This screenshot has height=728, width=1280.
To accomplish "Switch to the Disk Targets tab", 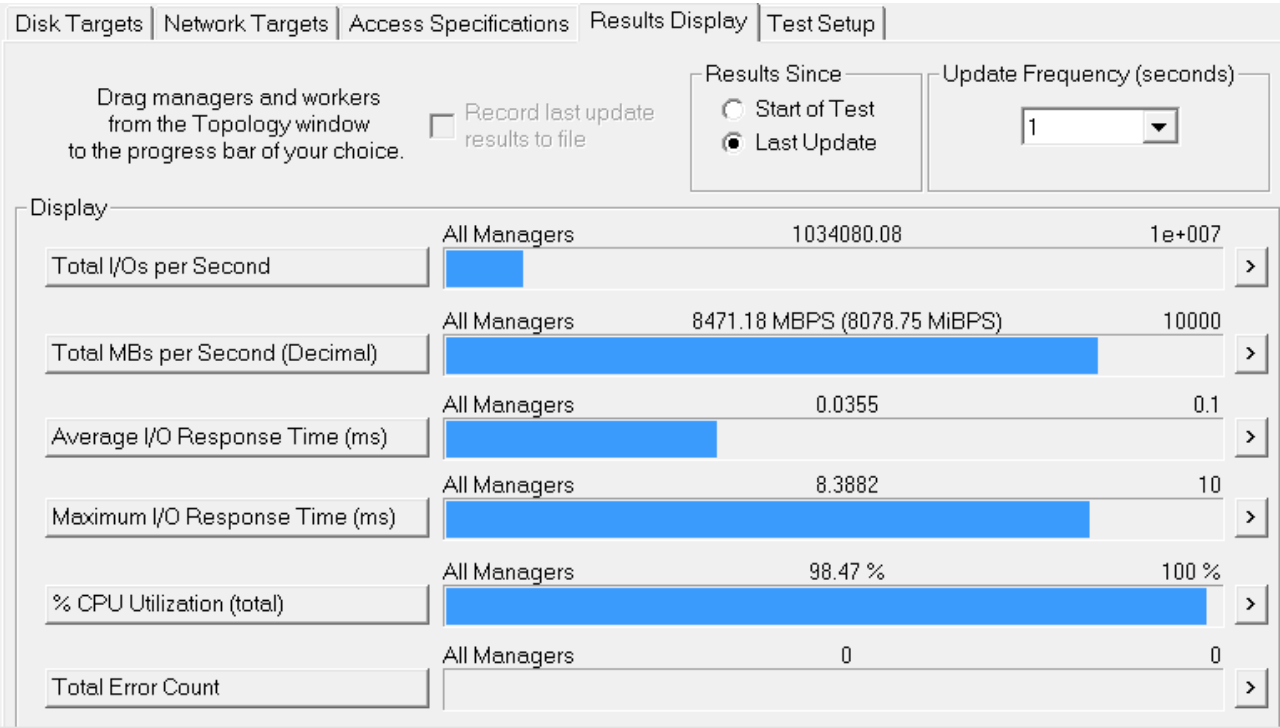I will [x=79, y=24].
